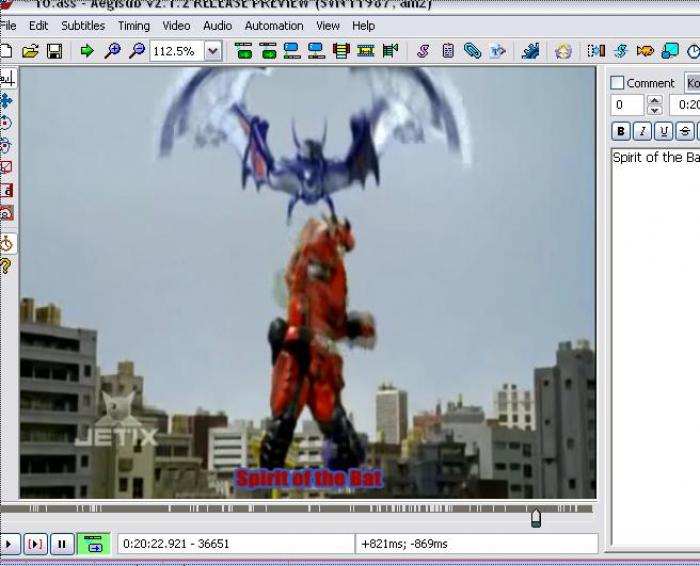Open the View menu
This screenshot has width=700, height=566.
[x=328, y=26]
